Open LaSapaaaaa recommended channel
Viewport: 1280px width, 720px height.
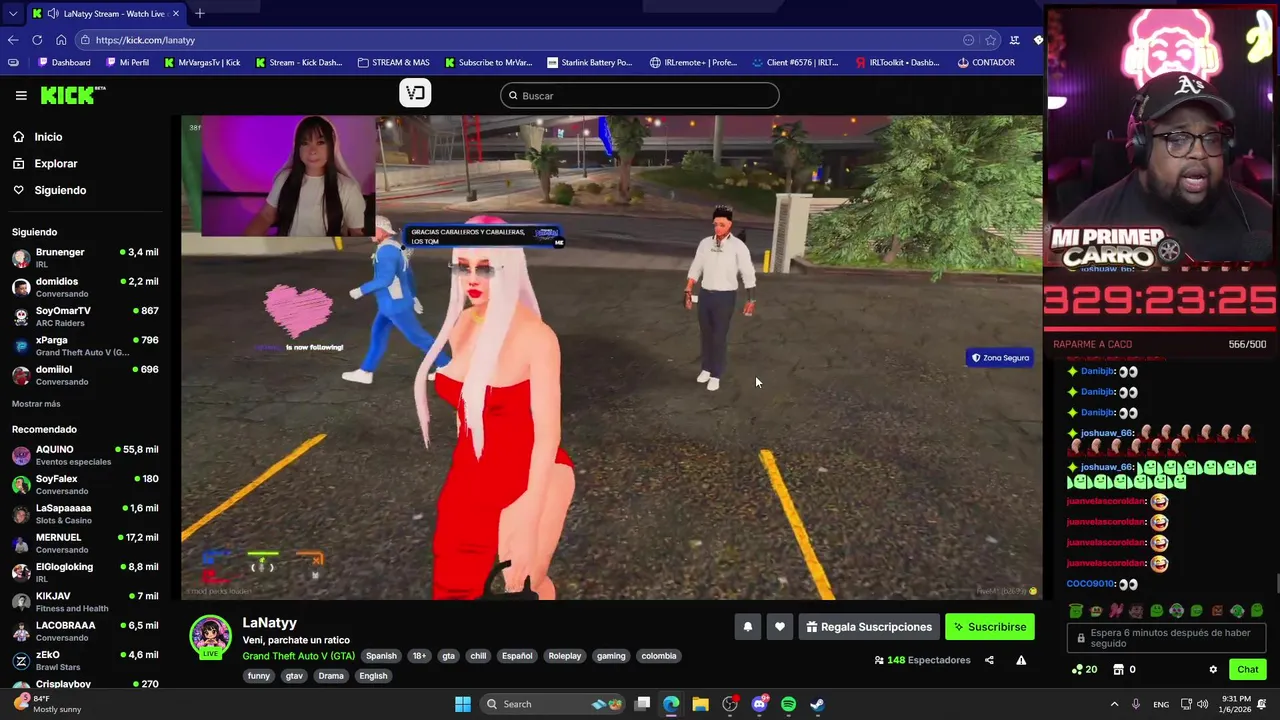pos(86,514)
